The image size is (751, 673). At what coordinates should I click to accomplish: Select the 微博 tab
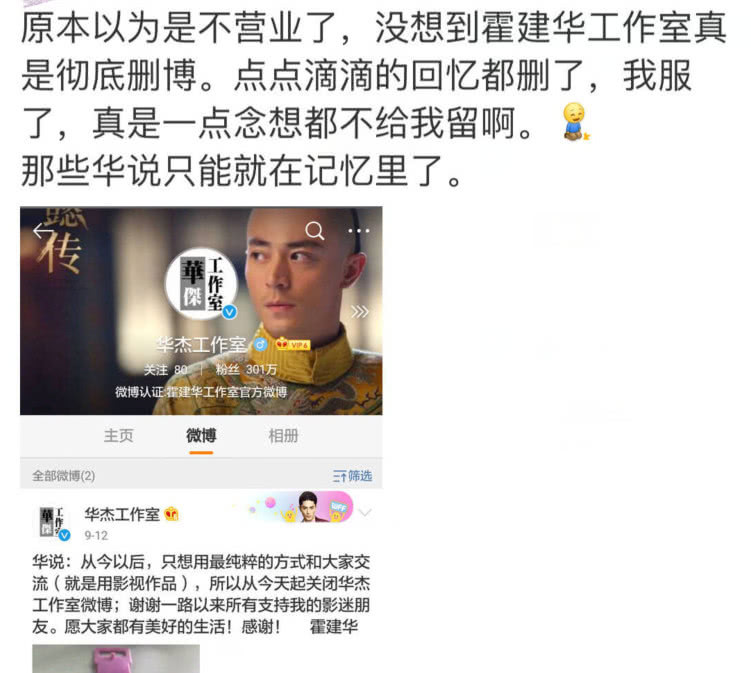(x=201, y=436)
